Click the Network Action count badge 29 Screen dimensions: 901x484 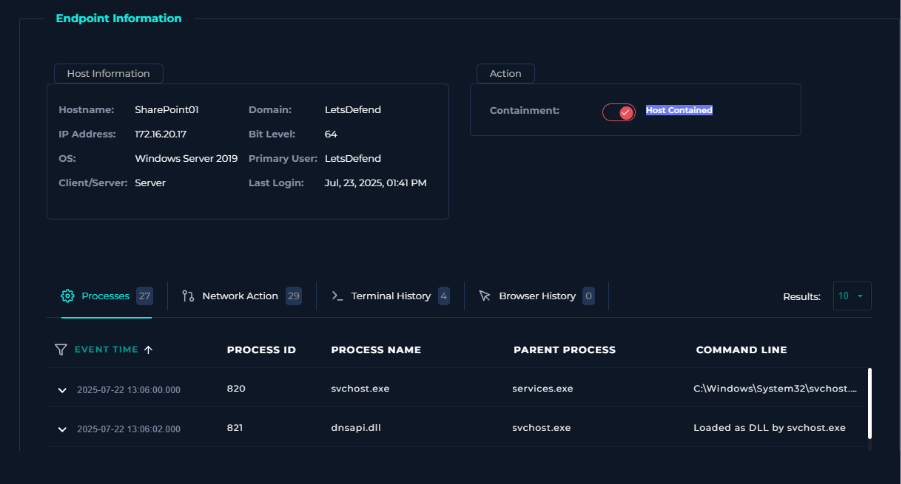coord(294,296)
